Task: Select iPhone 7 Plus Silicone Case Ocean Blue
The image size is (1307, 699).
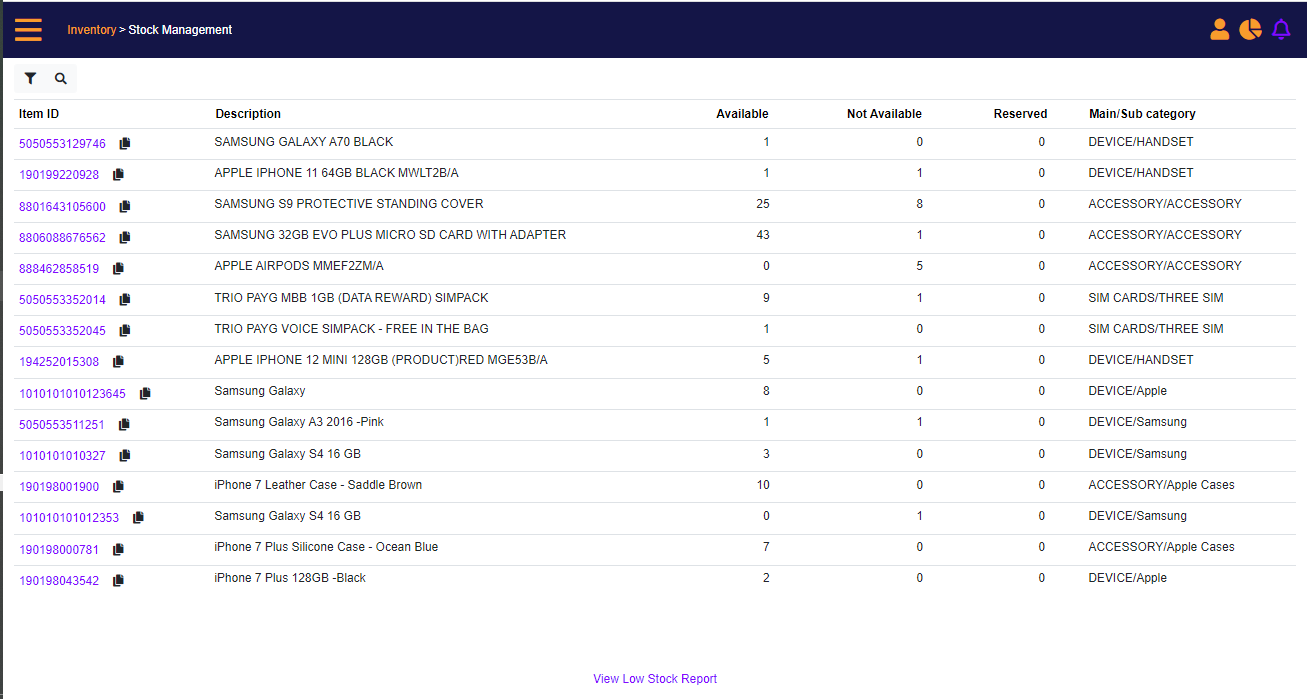Action: 326,547
